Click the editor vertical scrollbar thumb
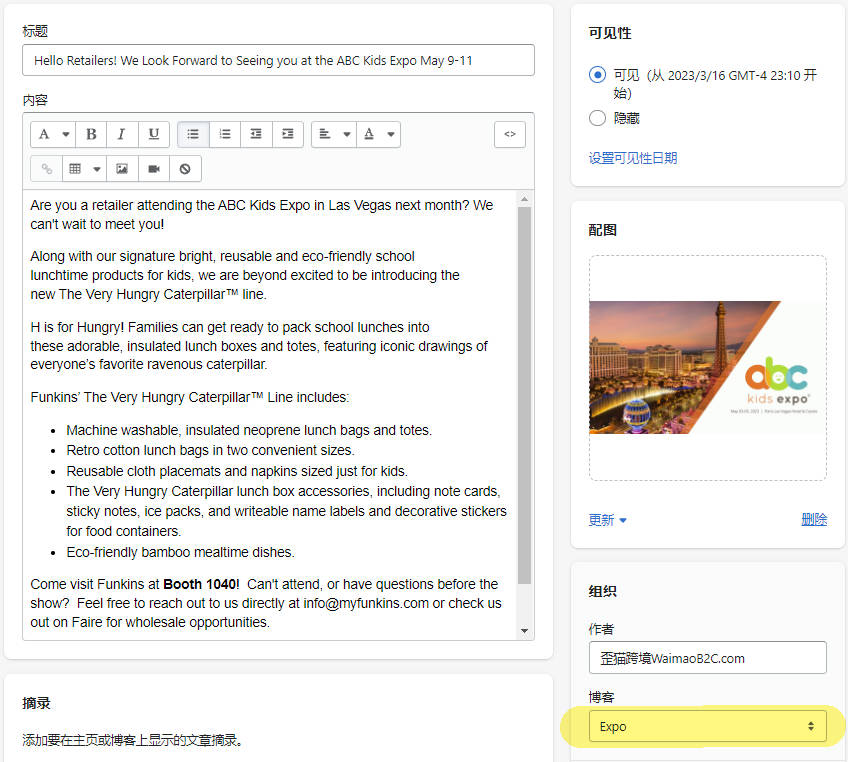 [x=524, y=396]
